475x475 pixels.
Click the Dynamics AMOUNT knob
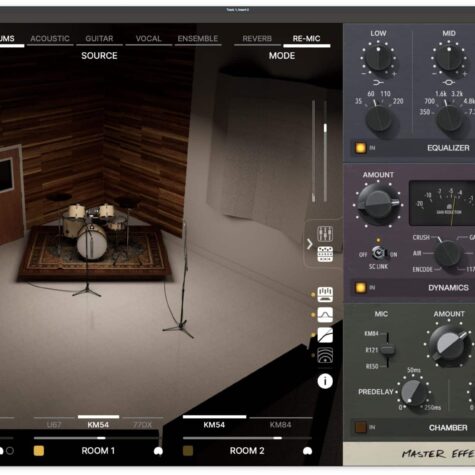[x=378, y=204]
